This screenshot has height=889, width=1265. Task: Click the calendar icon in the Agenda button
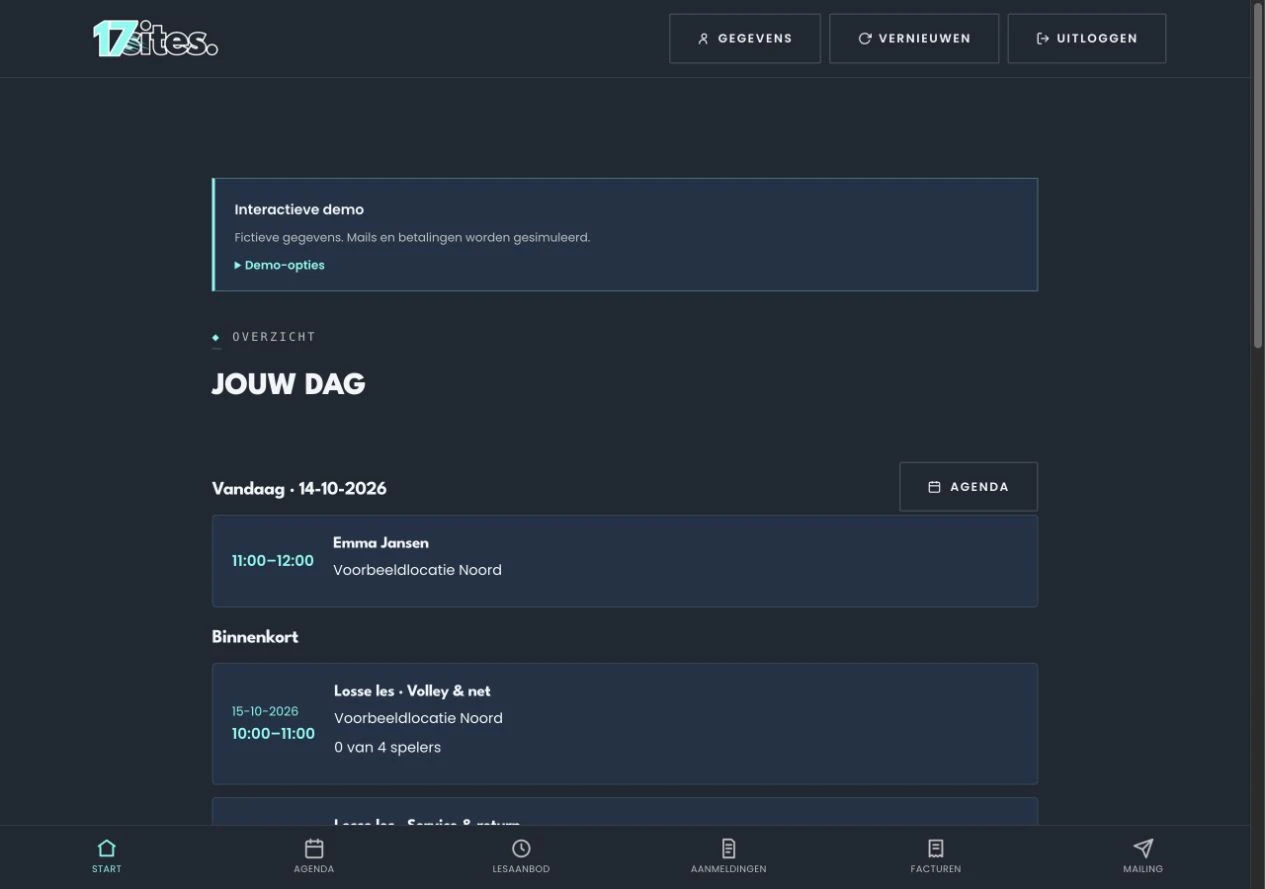click(x=934, y=487)
